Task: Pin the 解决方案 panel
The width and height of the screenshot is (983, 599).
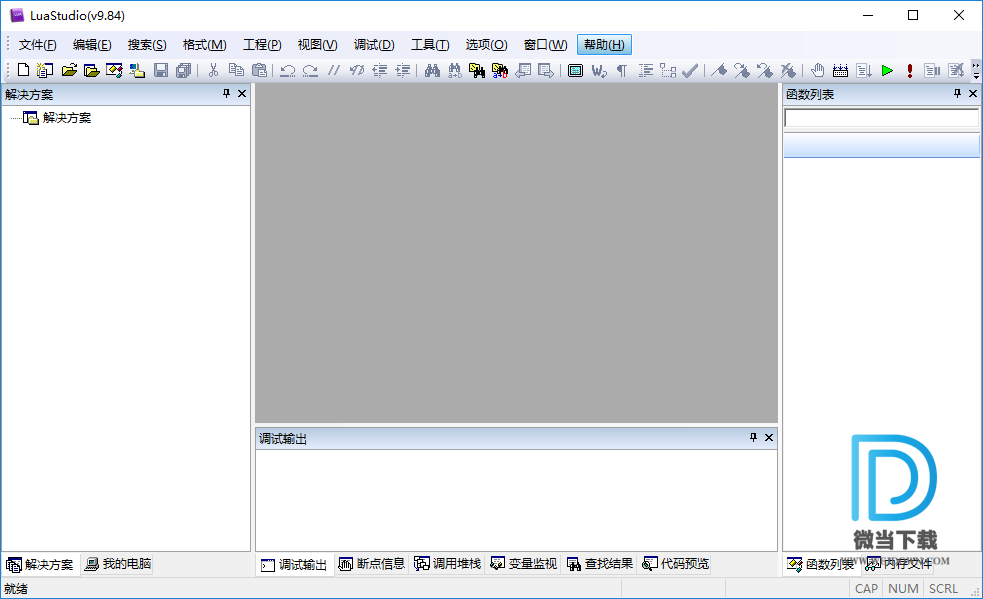Action: click(226, 93)
